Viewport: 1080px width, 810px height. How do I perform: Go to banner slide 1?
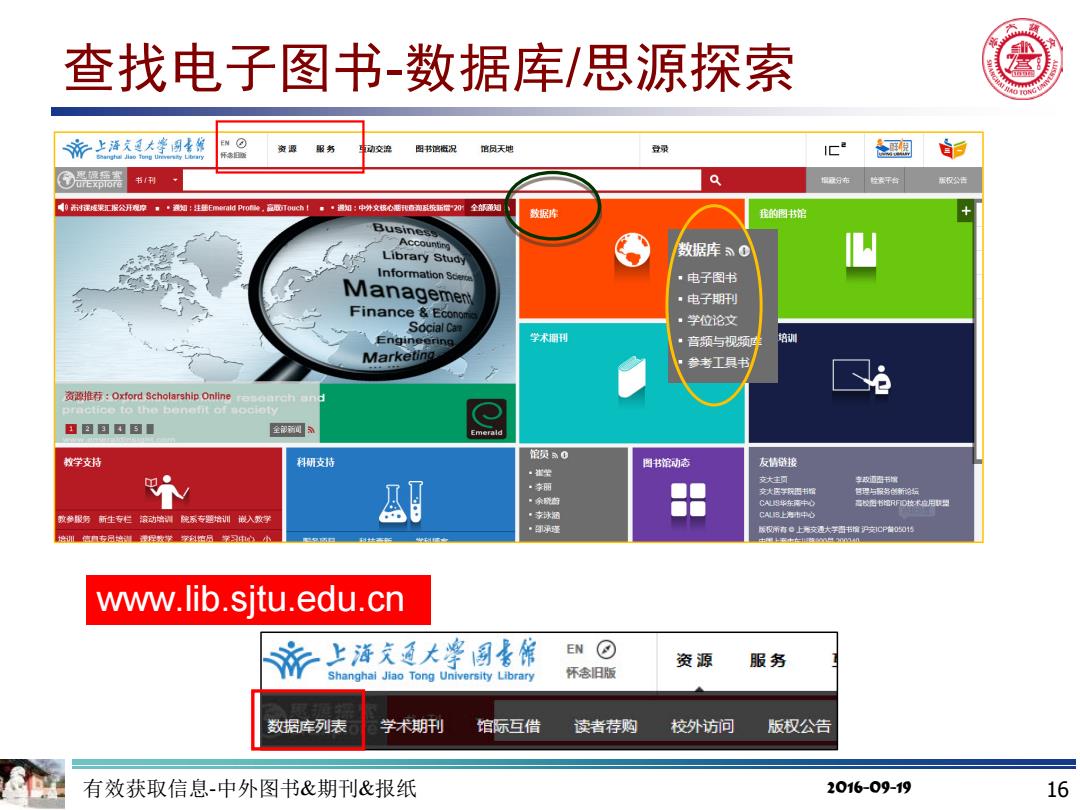(x=71, y=429)
